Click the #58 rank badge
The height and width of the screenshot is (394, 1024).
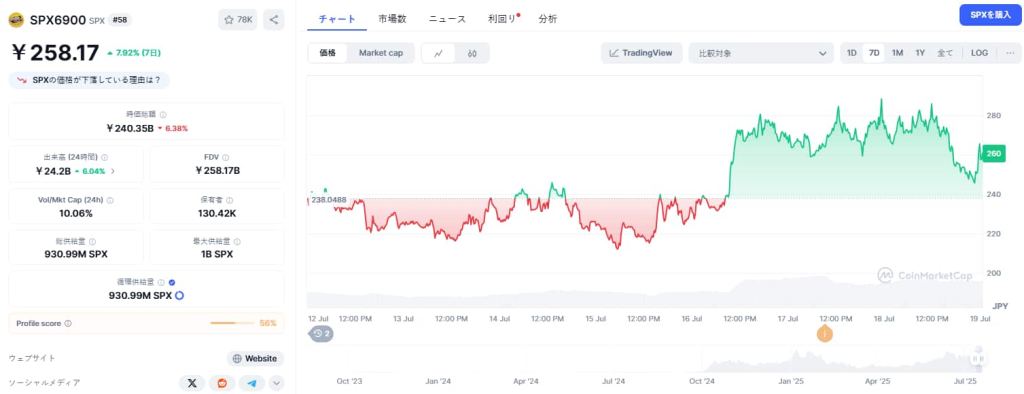[120, 20]
